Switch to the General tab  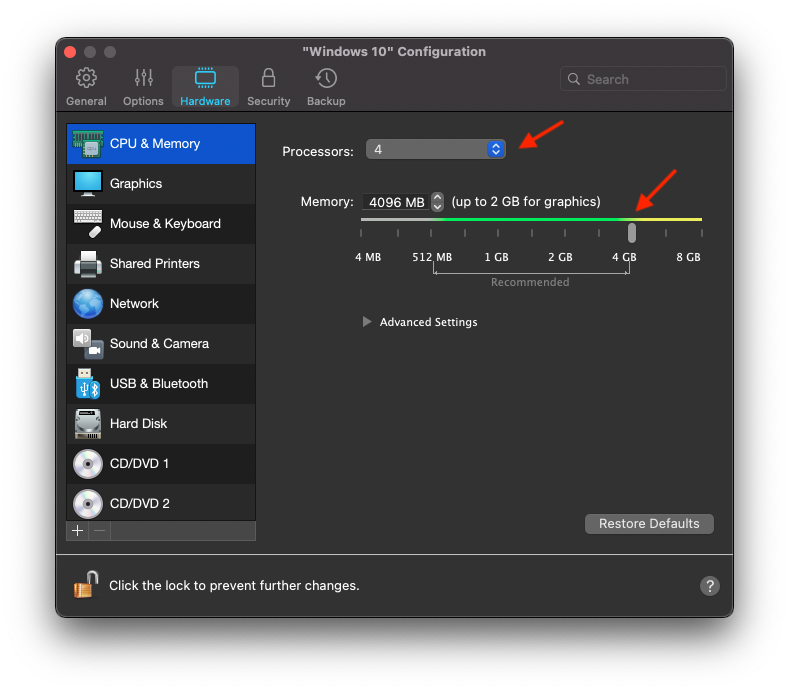coord(86,87)
